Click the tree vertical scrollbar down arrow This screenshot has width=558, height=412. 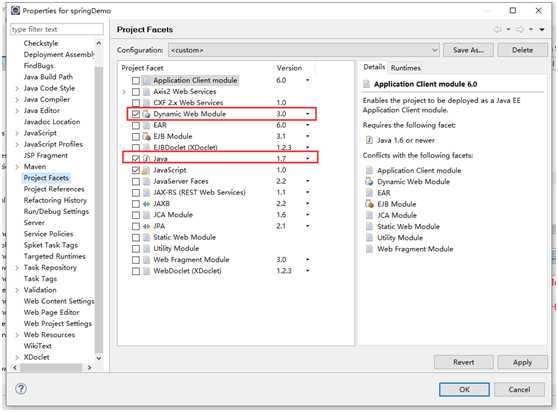pyautogui.click(x=99, y=358)
